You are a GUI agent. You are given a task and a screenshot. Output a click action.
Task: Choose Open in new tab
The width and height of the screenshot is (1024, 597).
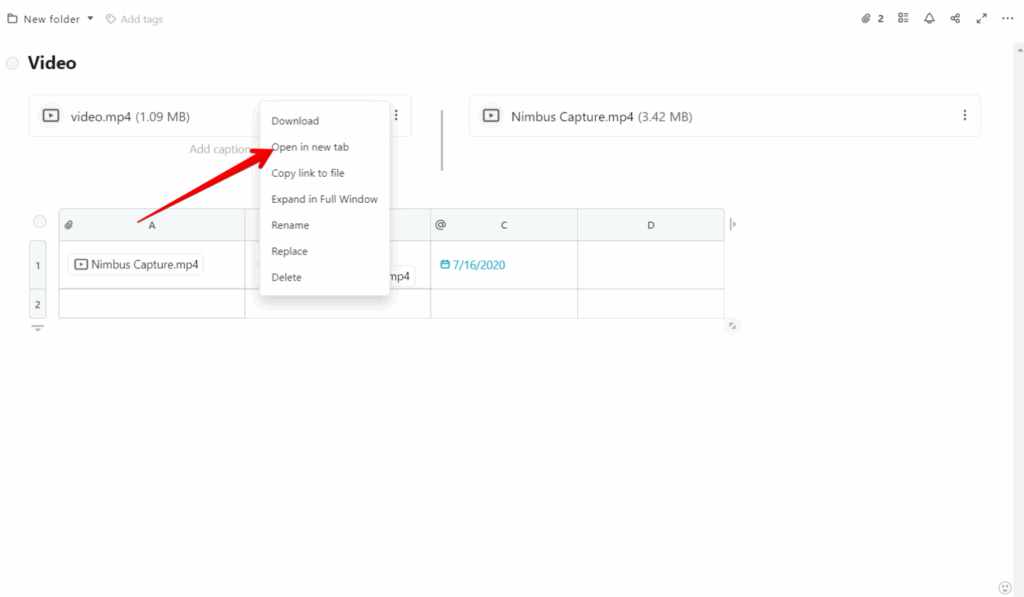[310, 147]
